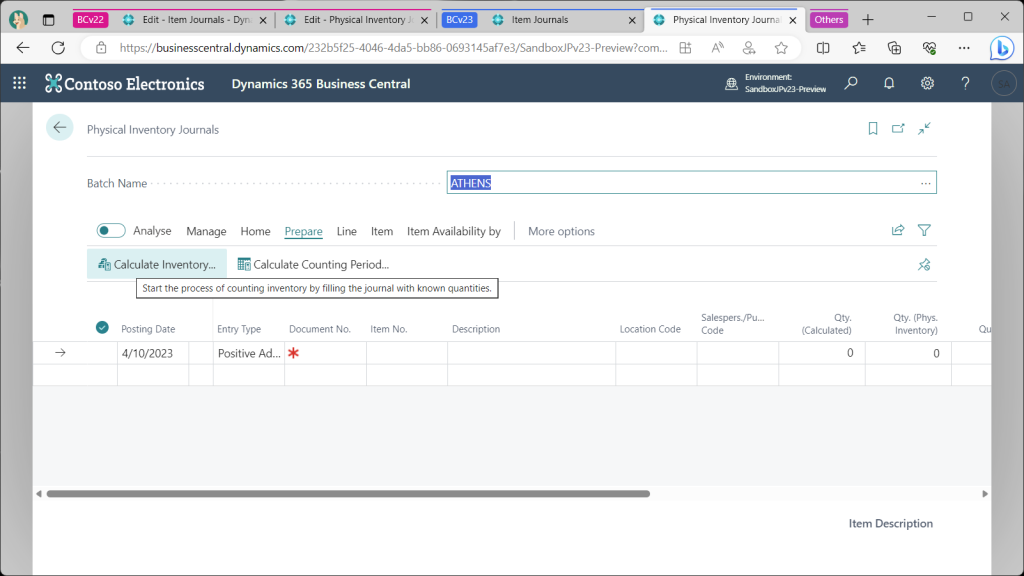
Task: Click Calculate Inventory action
Action: (157, 264)
